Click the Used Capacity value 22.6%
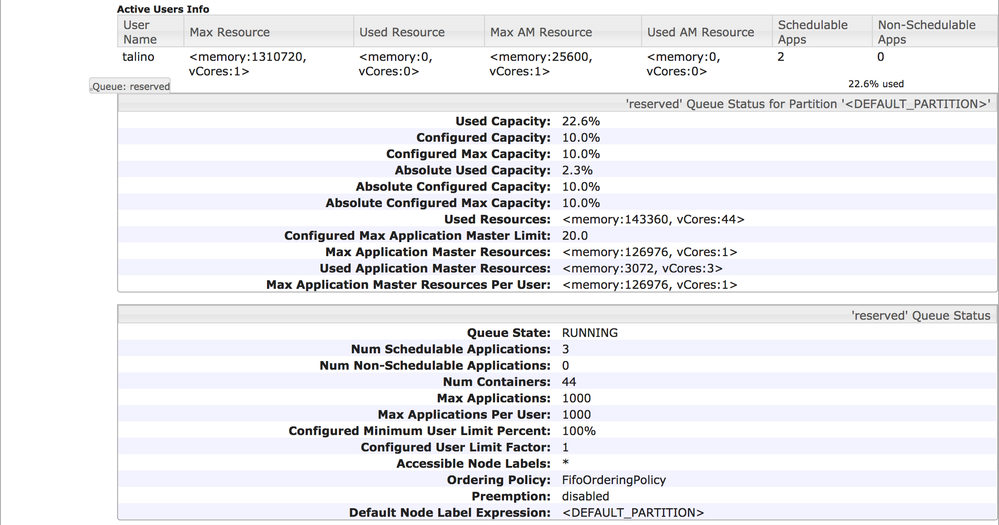The image size is (999, 525). pyautogui.click(x=581, y=122)
